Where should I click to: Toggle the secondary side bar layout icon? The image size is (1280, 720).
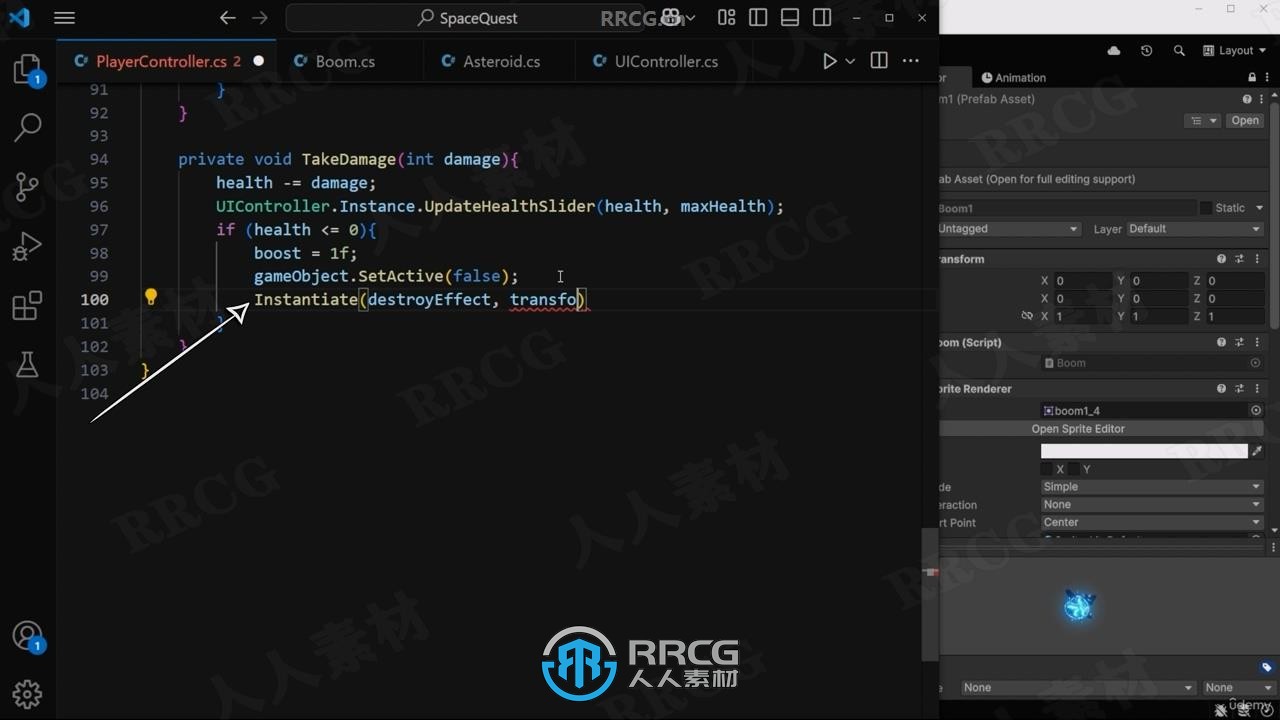(x=822, y=18)
